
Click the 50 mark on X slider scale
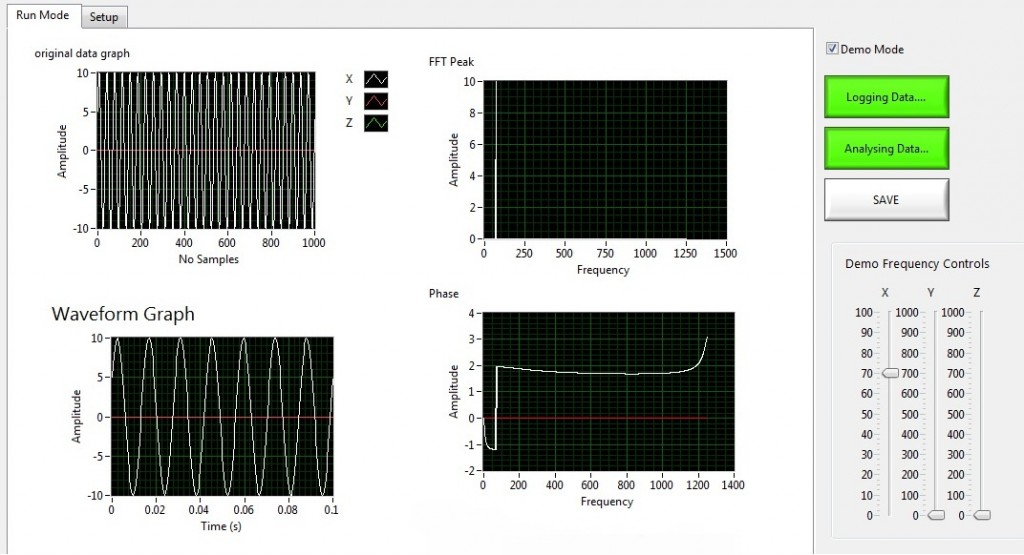866,415
